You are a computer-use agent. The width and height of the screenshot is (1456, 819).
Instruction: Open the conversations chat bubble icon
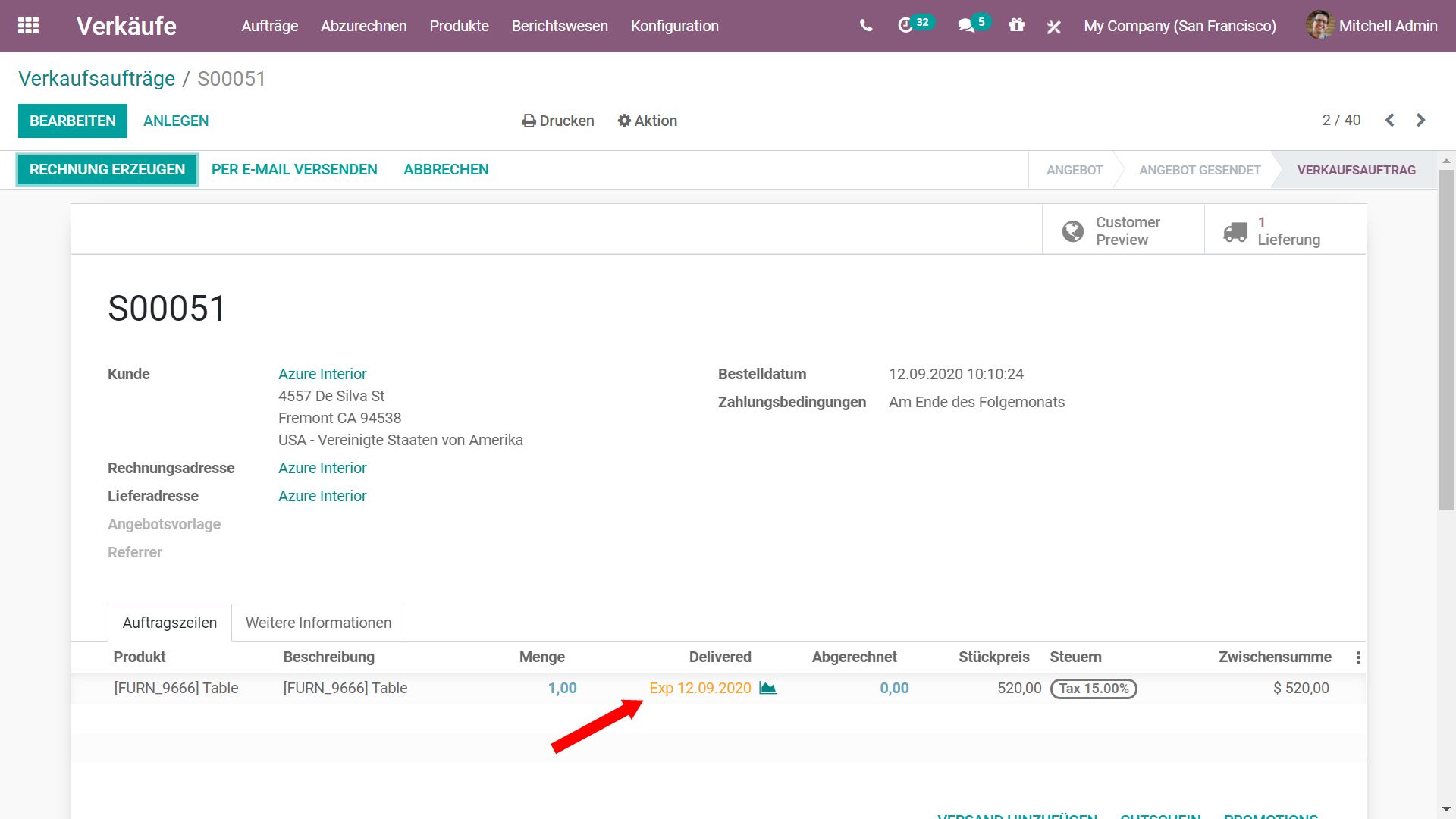(x=965, y=26)
